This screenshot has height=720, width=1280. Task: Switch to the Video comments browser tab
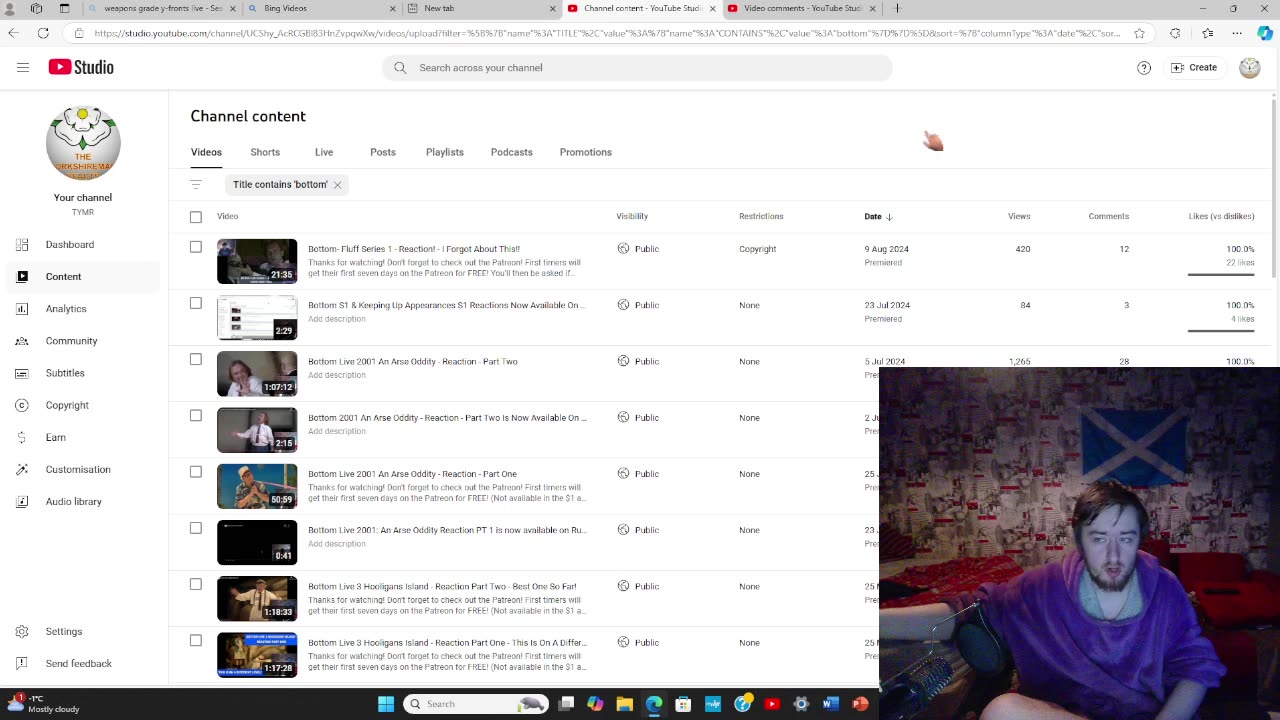pyautogui.click(x=802, y=8)
